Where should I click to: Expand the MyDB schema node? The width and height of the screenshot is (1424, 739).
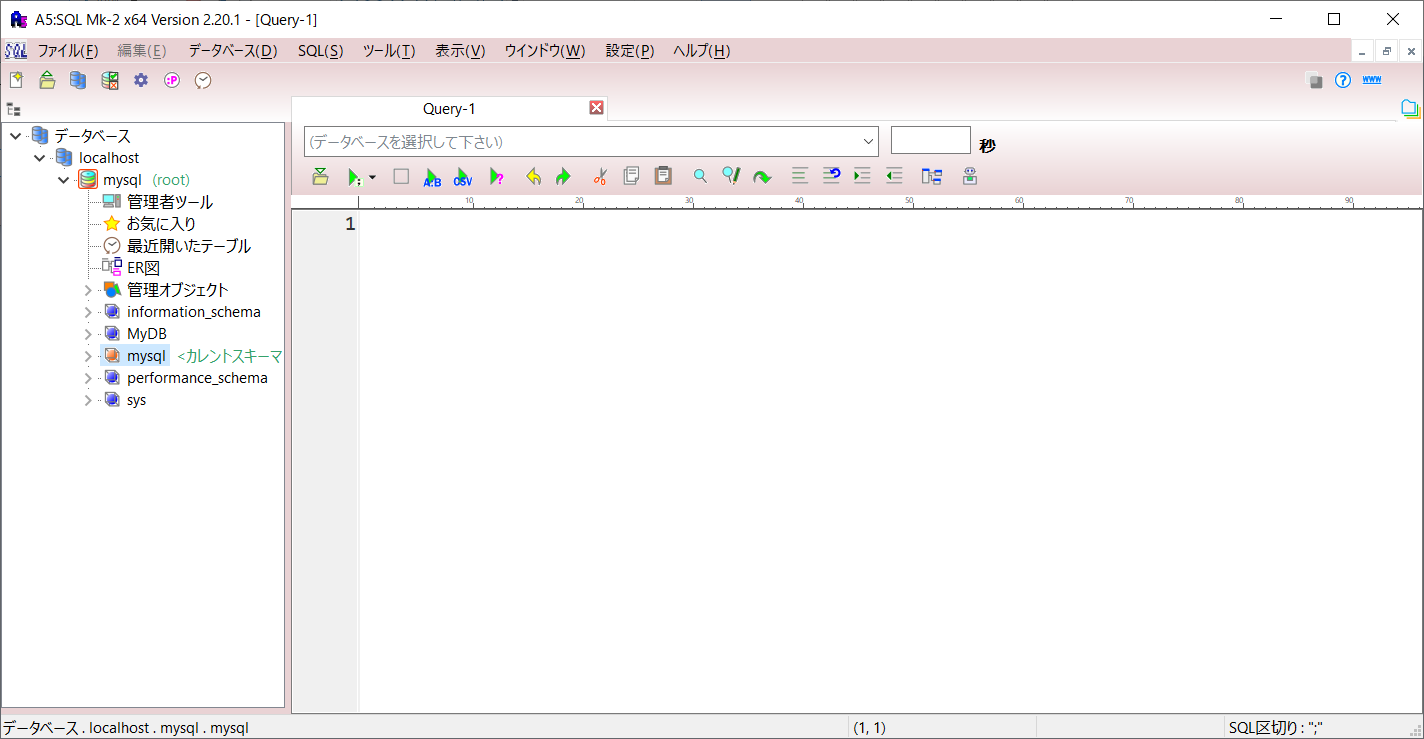pyautogui.click(x=88, y=334)
